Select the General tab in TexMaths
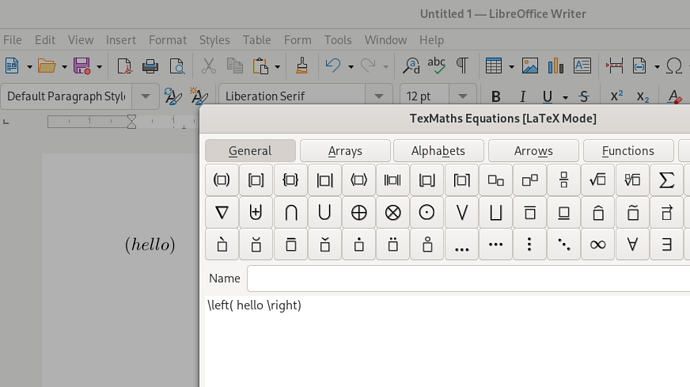 pos(250,151)
